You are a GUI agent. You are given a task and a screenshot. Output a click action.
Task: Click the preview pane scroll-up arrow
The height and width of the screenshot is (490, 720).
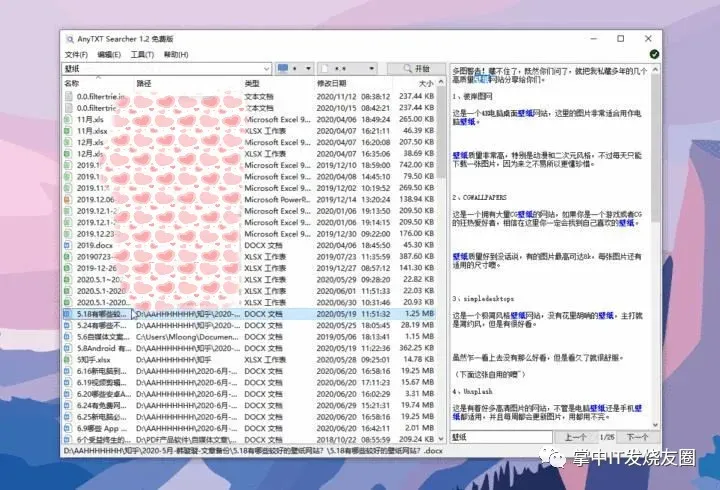655,70
